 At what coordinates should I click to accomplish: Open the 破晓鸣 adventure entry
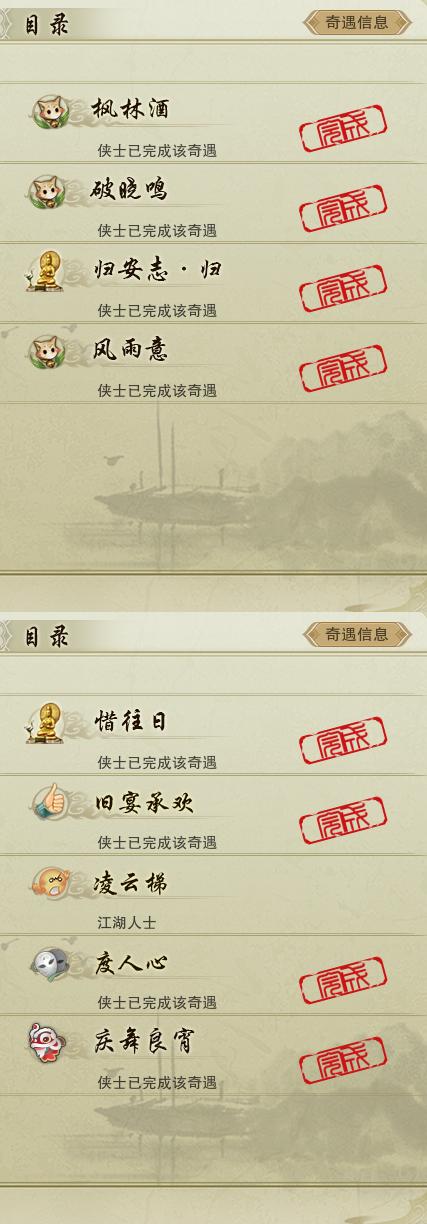pyautogui.click(x=213, y=203)
